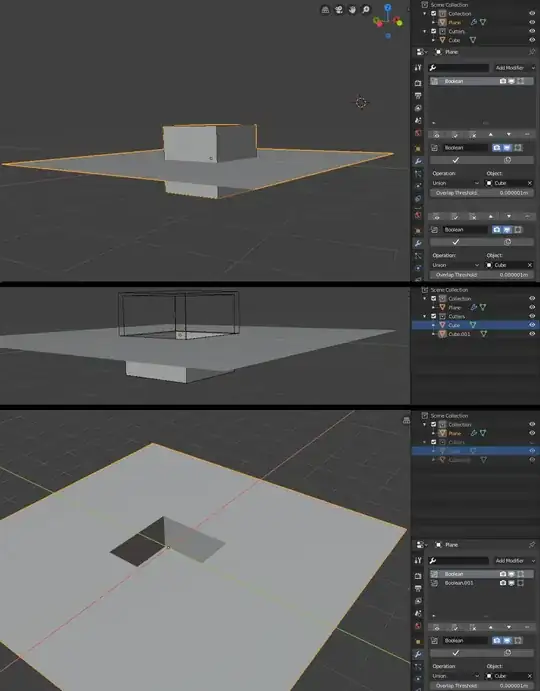Move modifier up arrow under Boolean.001 list

tap(491, 627)
